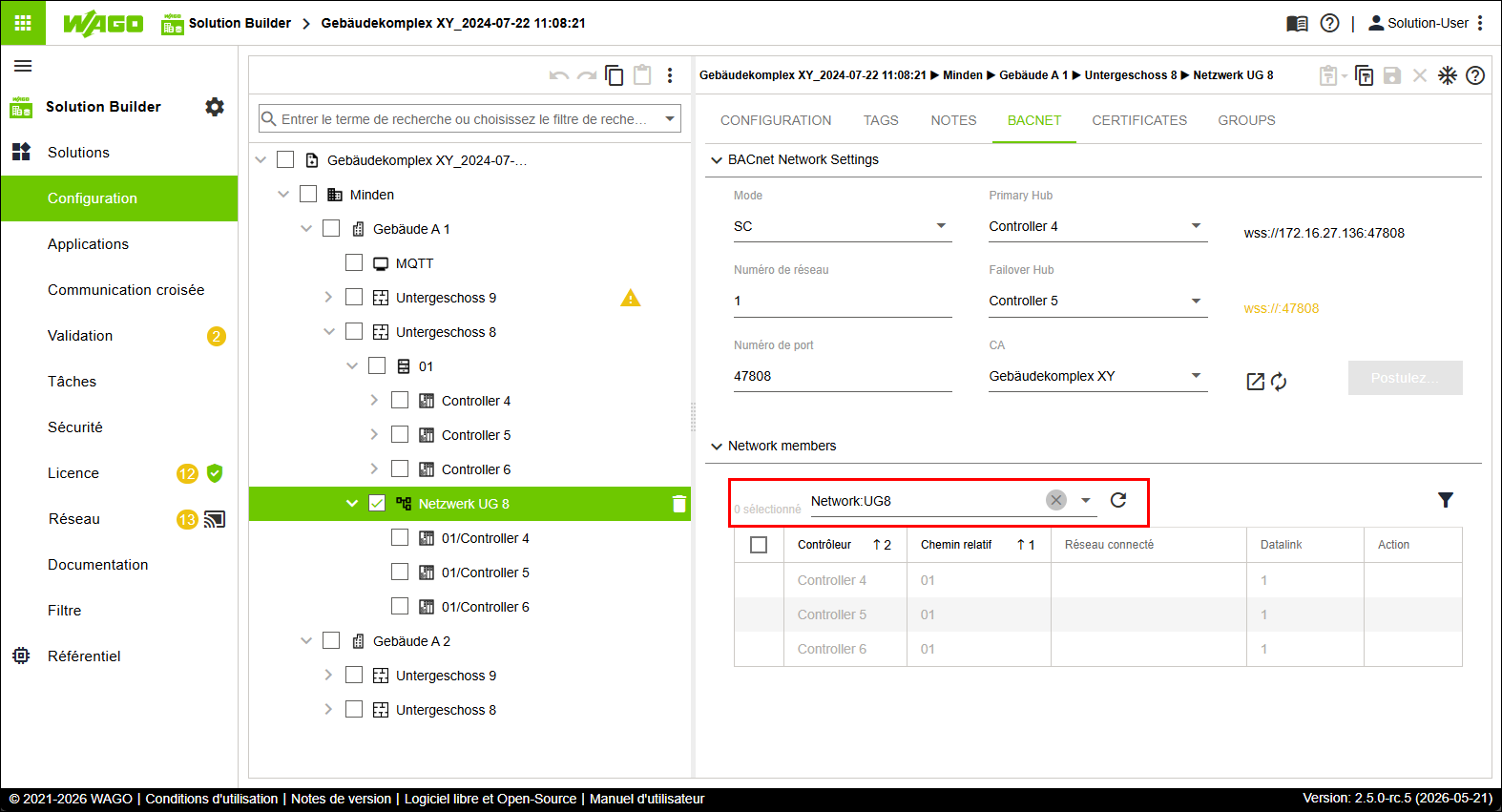
Task: Reload network members list
Action: (1118, 500)
